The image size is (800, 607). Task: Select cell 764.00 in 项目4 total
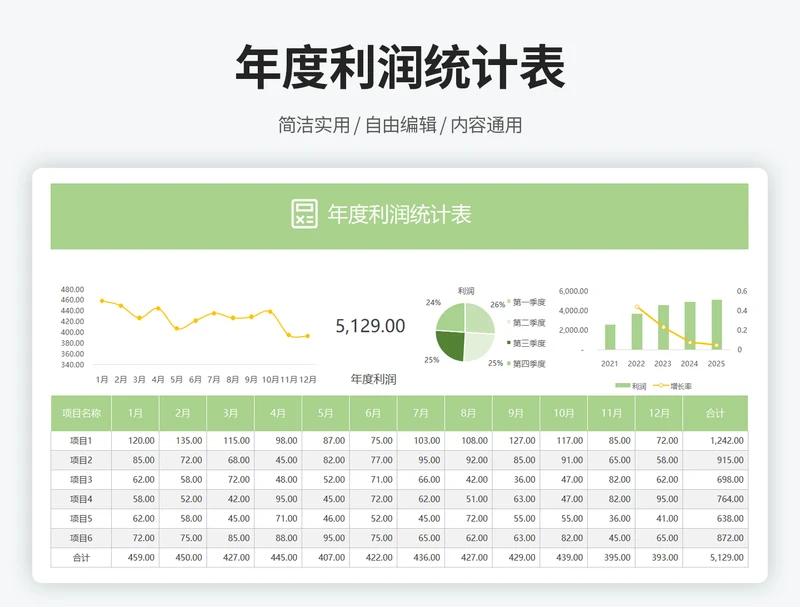pyautogui.click(x=715, y=499)
